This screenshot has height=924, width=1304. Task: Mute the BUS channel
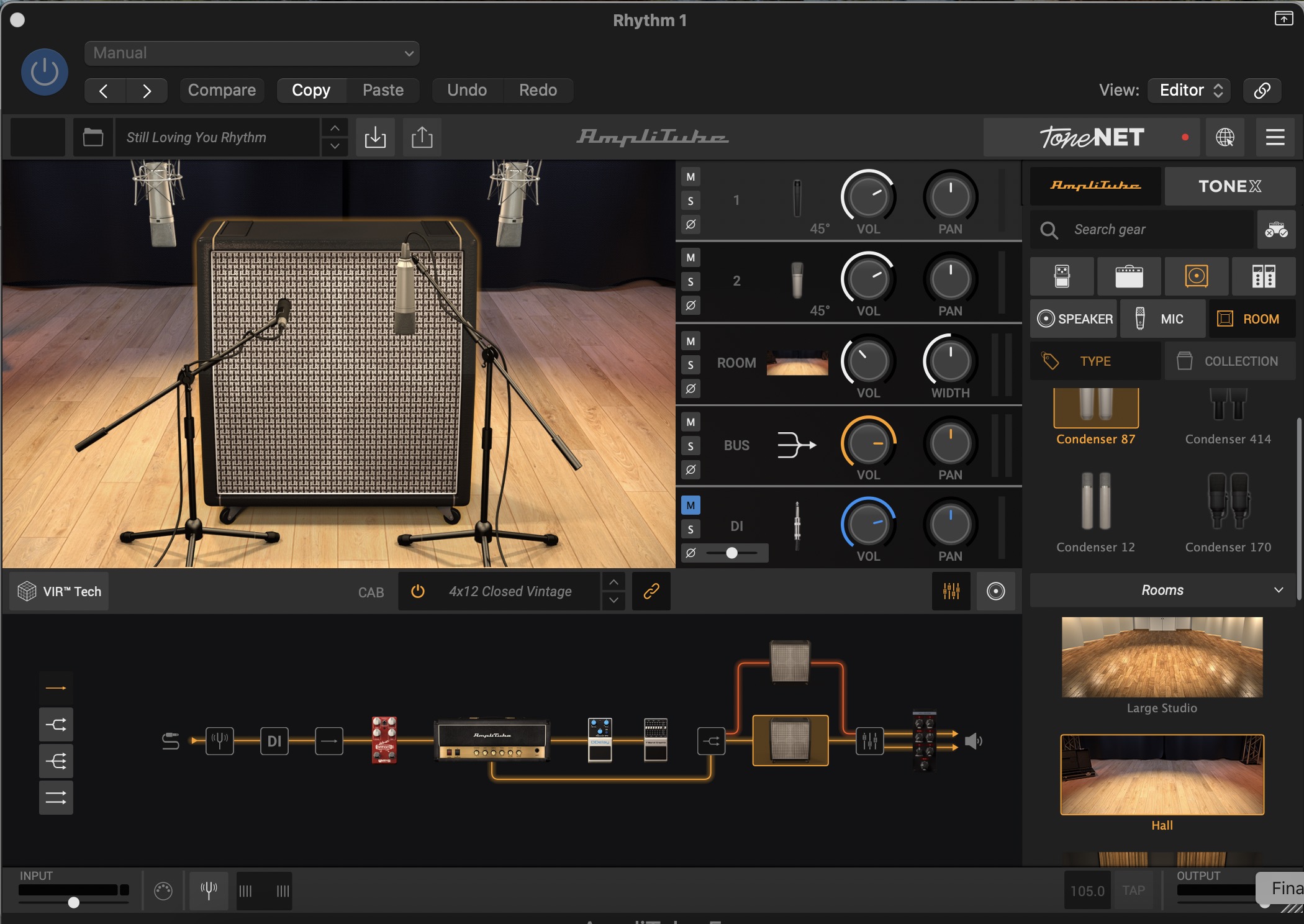pos(690,422)
